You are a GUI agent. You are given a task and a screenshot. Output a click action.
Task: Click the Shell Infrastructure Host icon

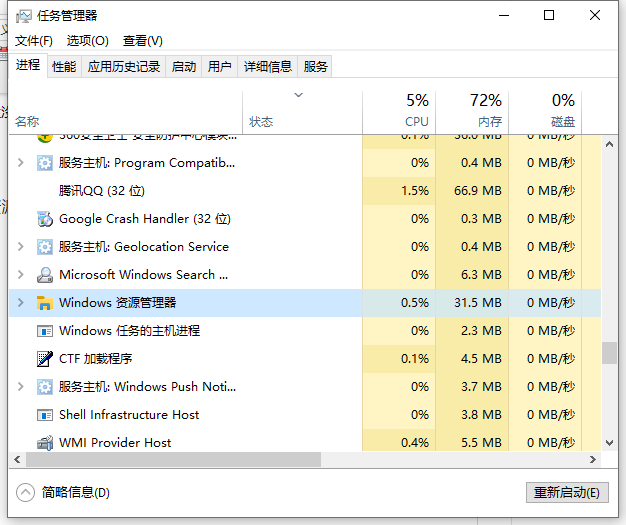(44, 415)
